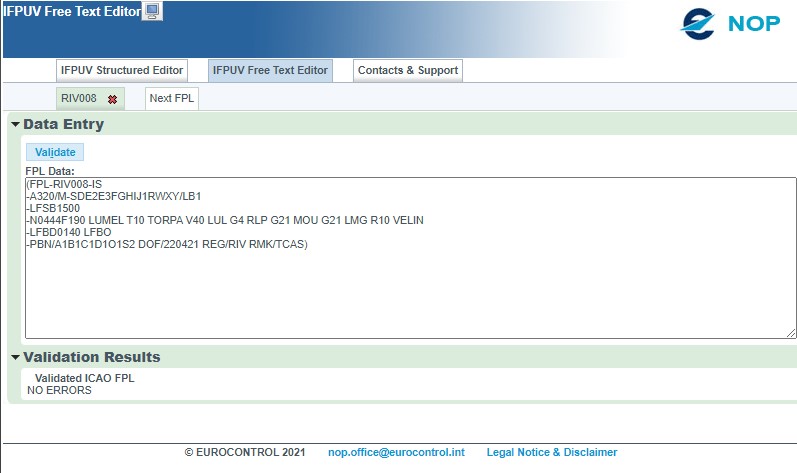Click the Validated ICAO FPL result text

84,379
